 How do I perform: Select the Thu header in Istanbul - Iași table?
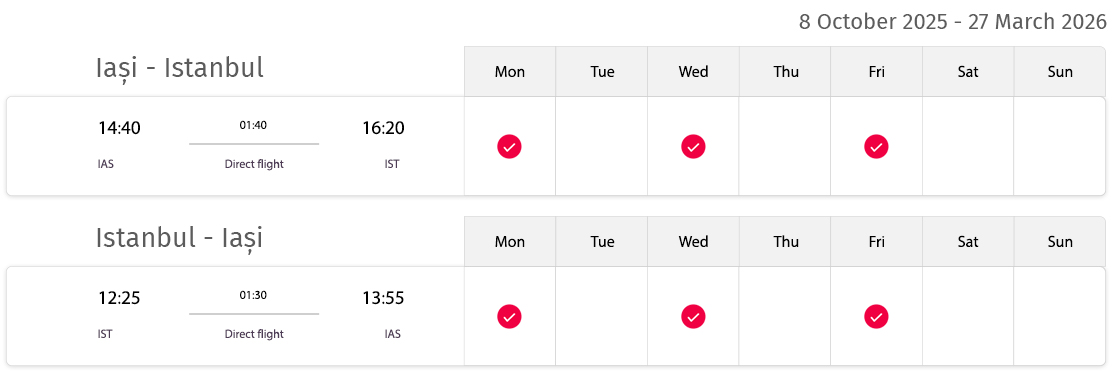click(785, 242)
